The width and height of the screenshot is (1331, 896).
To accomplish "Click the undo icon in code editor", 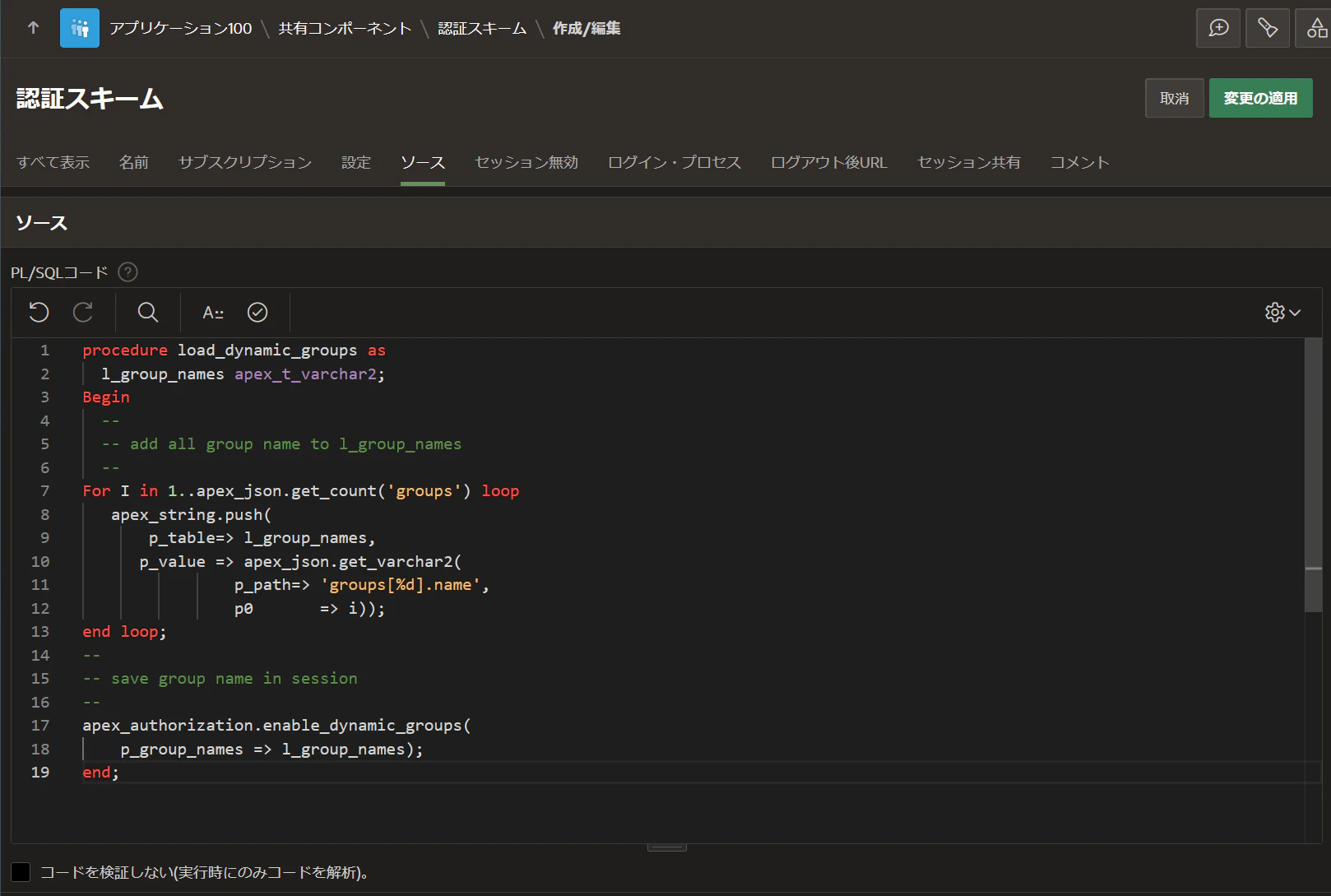I will 39,313.
